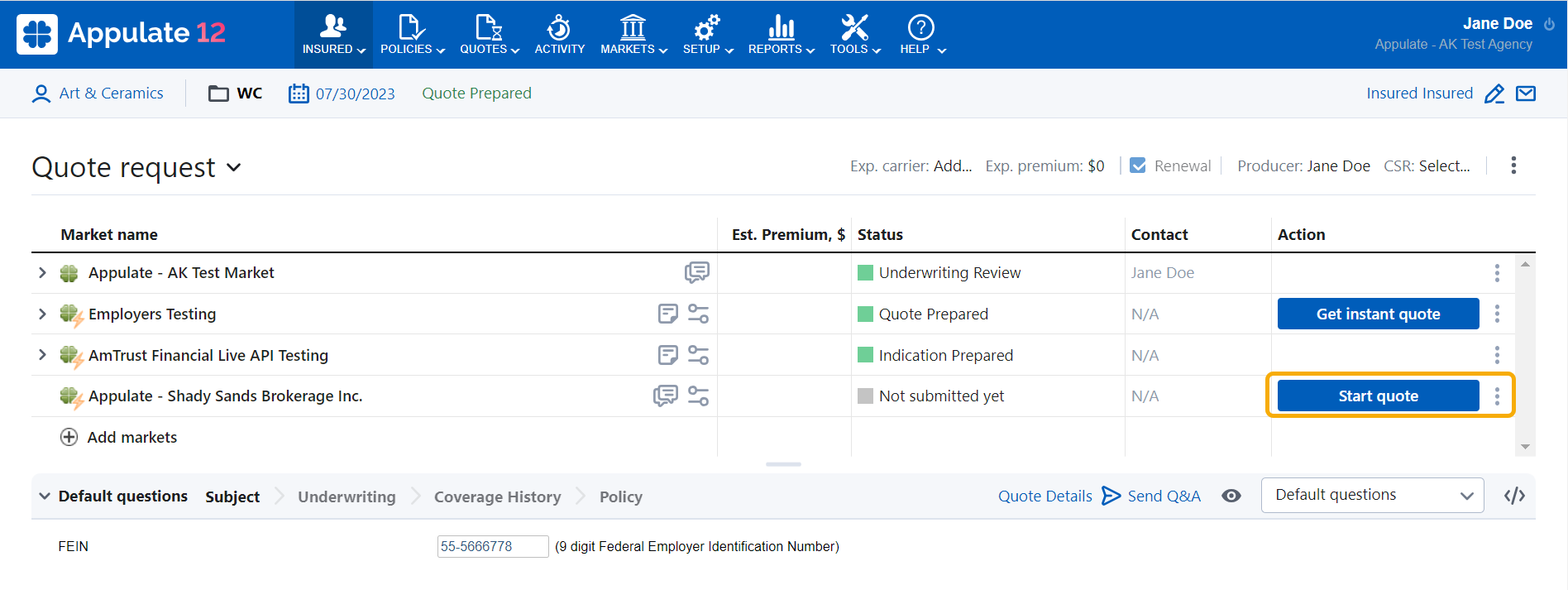Open the Quotes menu
Screen dimensions: 1568x590
(x=490, y=34)
